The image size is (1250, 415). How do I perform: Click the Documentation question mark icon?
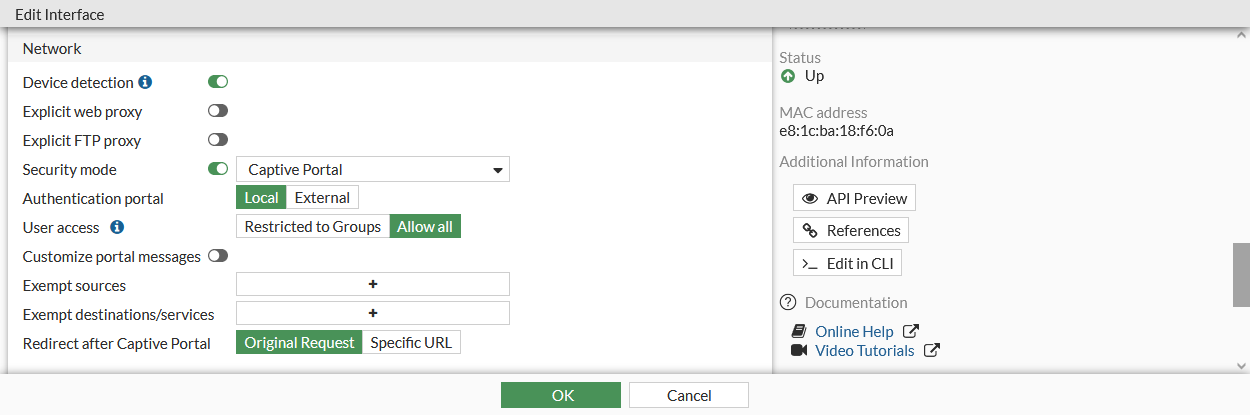point(788,302)
